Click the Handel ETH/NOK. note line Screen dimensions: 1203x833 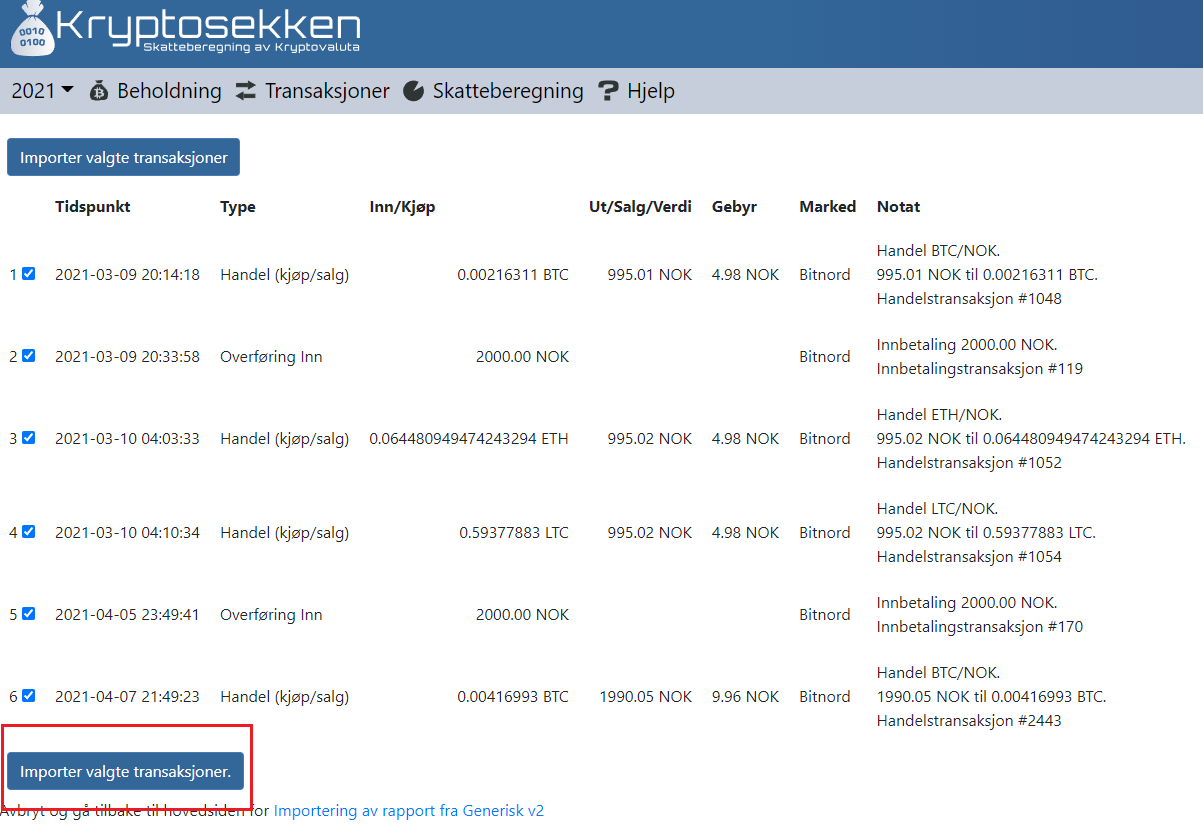pos(939,415)
